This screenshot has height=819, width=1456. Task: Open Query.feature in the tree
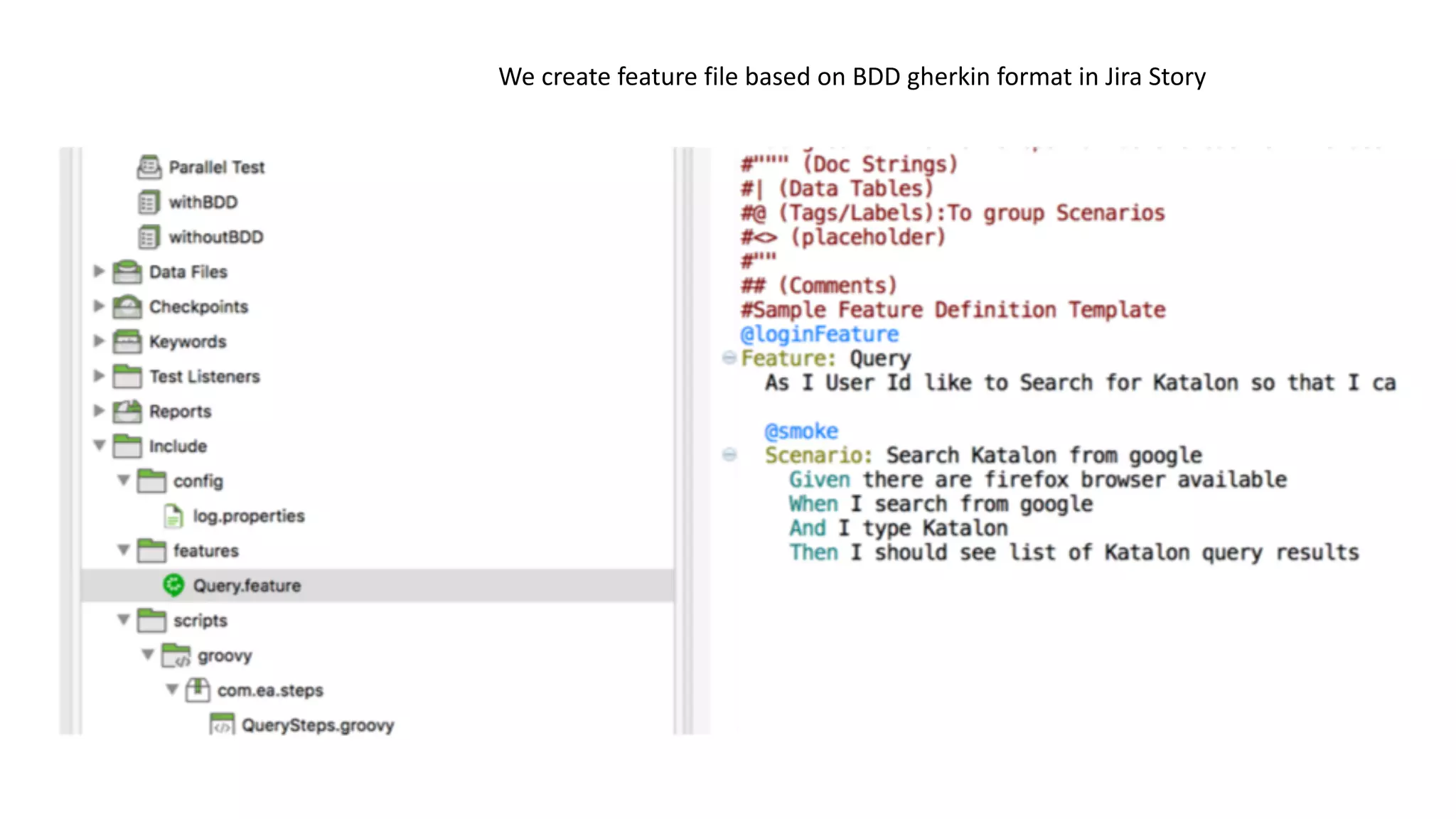247,585
